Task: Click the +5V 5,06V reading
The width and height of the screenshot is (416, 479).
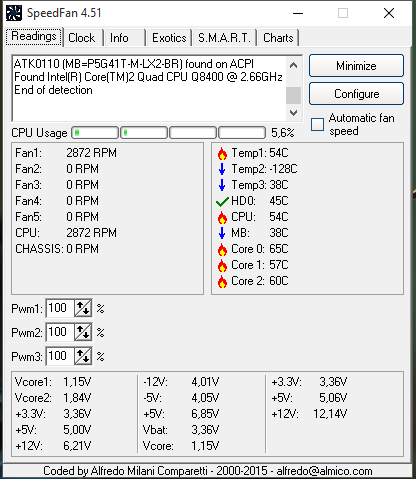Action: pos(309,398)
